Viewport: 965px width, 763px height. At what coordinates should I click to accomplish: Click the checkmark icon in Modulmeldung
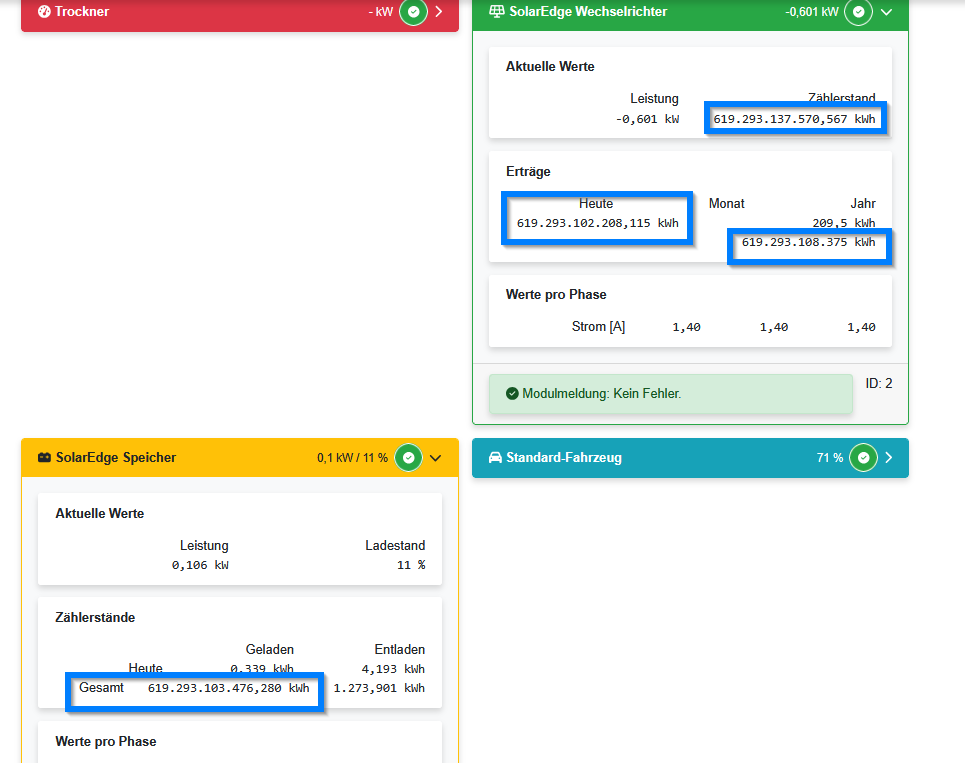[512, 394]
